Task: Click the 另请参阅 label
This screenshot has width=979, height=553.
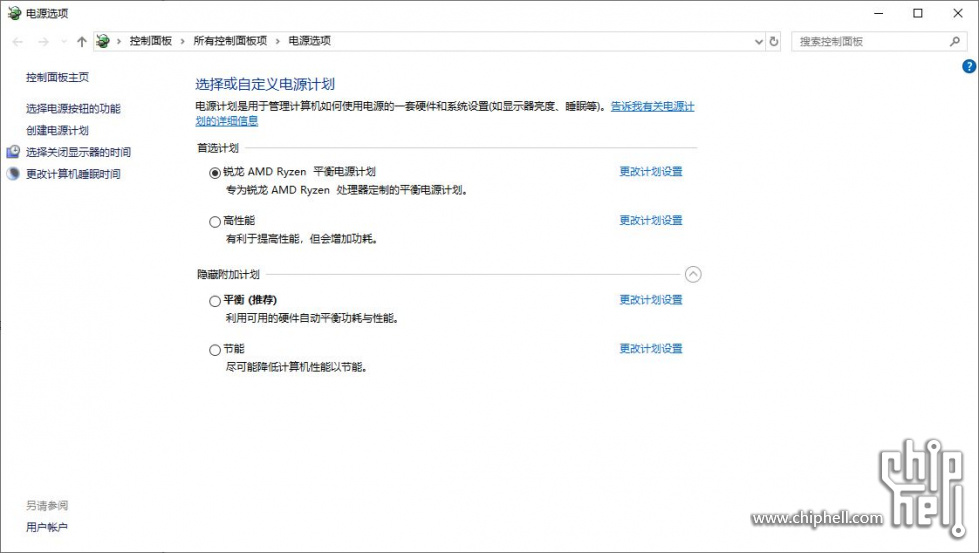Action: click(x=47, y=506)
